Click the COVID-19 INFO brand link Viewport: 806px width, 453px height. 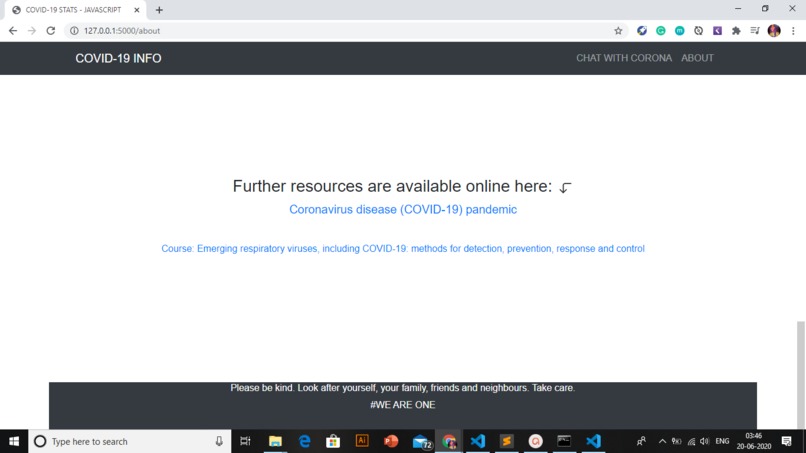pos(118,58)
